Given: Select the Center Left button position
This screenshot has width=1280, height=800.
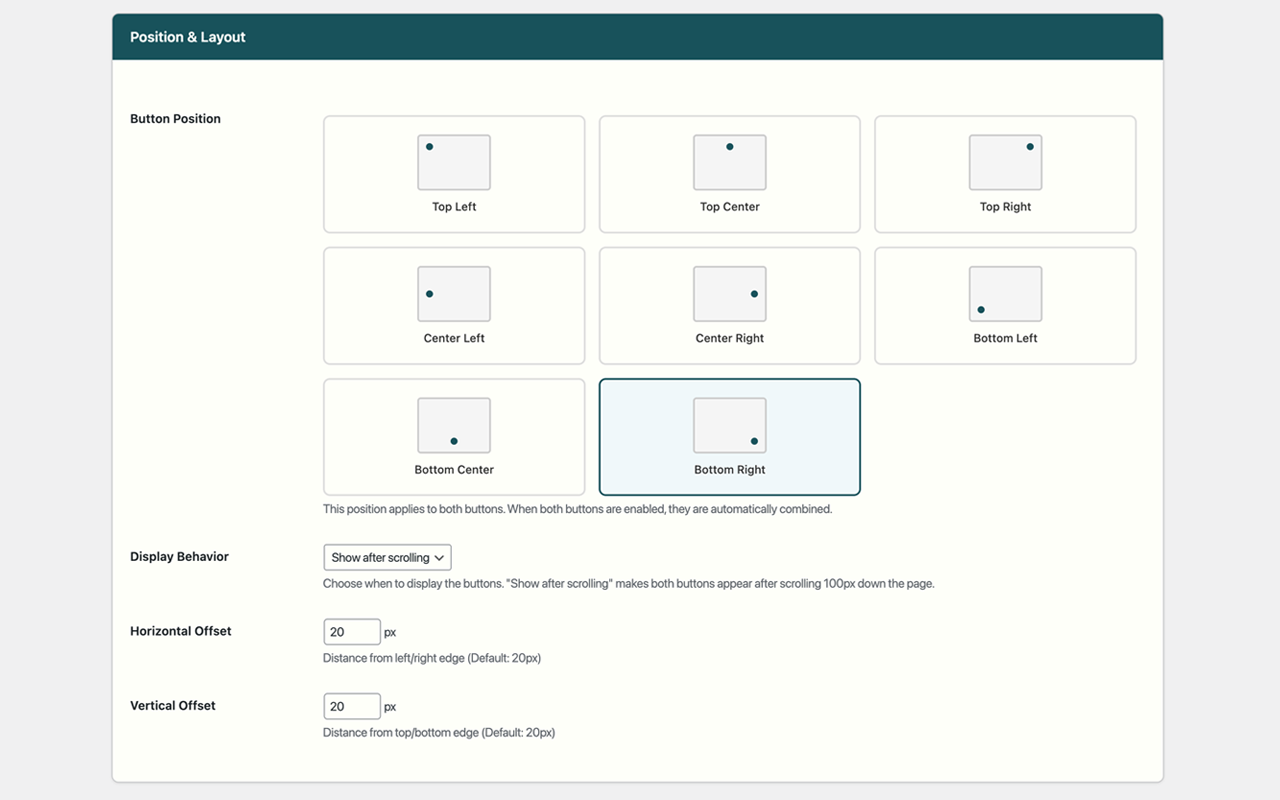Looking at the screenshot, I should [x=454, y=305].
